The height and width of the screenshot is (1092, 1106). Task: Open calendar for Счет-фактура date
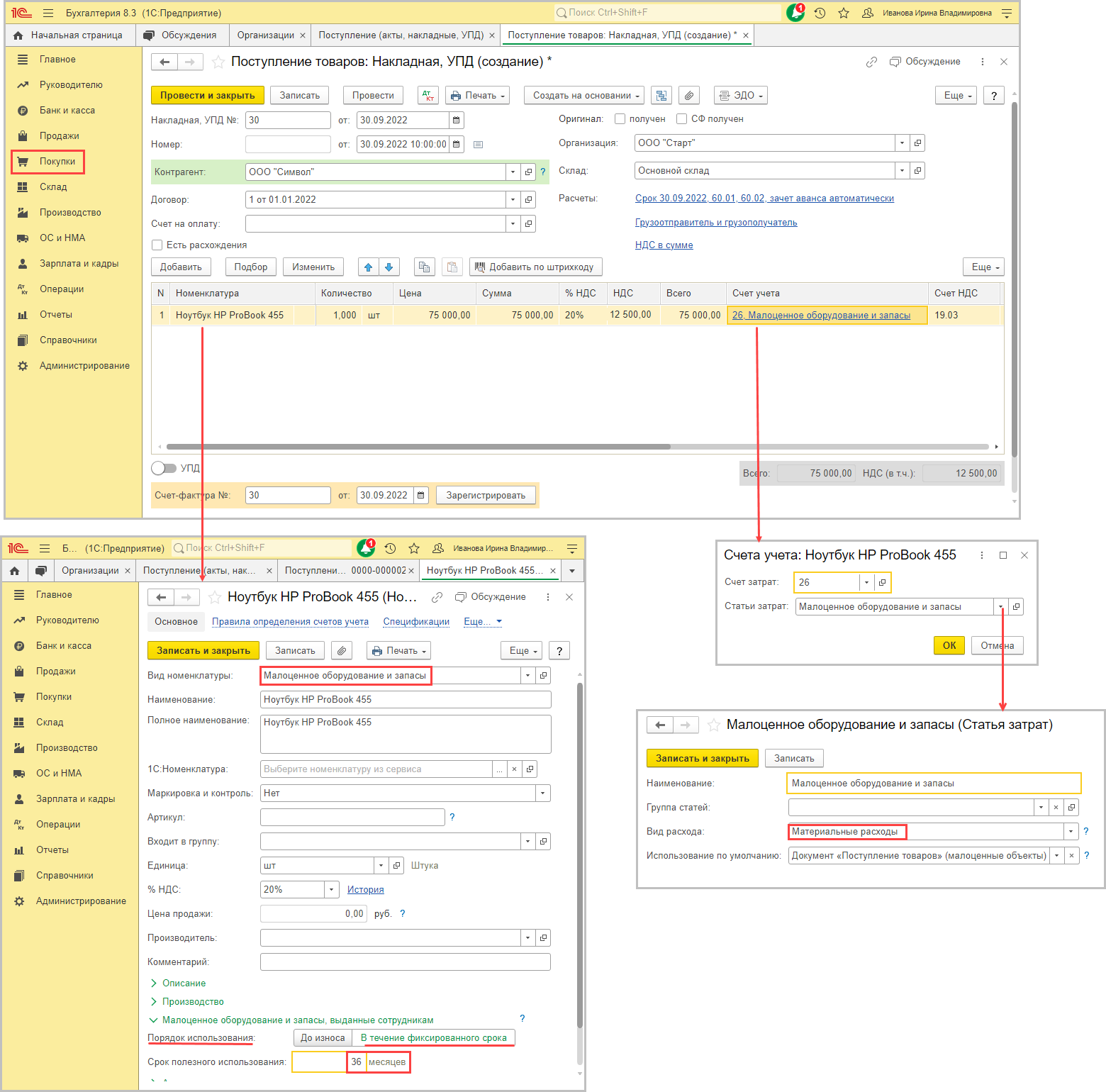click(421, 495)
